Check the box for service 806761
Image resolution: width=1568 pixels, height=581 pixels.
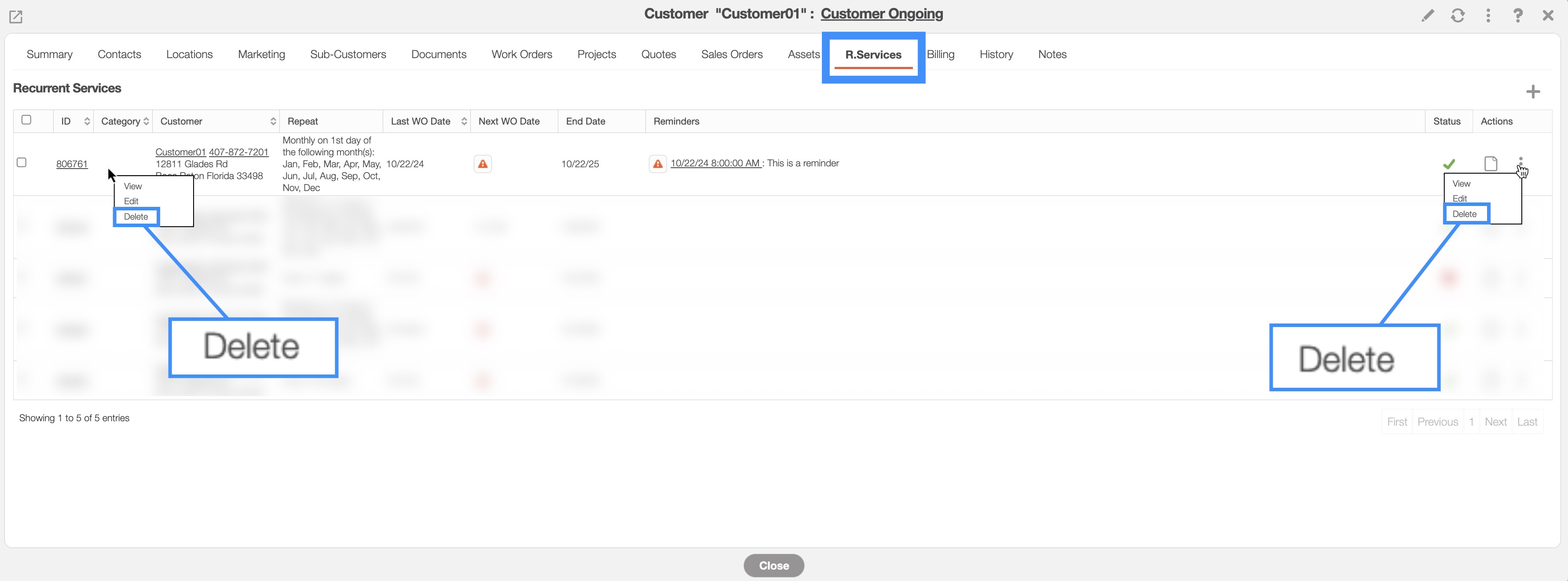click(22, 162)
